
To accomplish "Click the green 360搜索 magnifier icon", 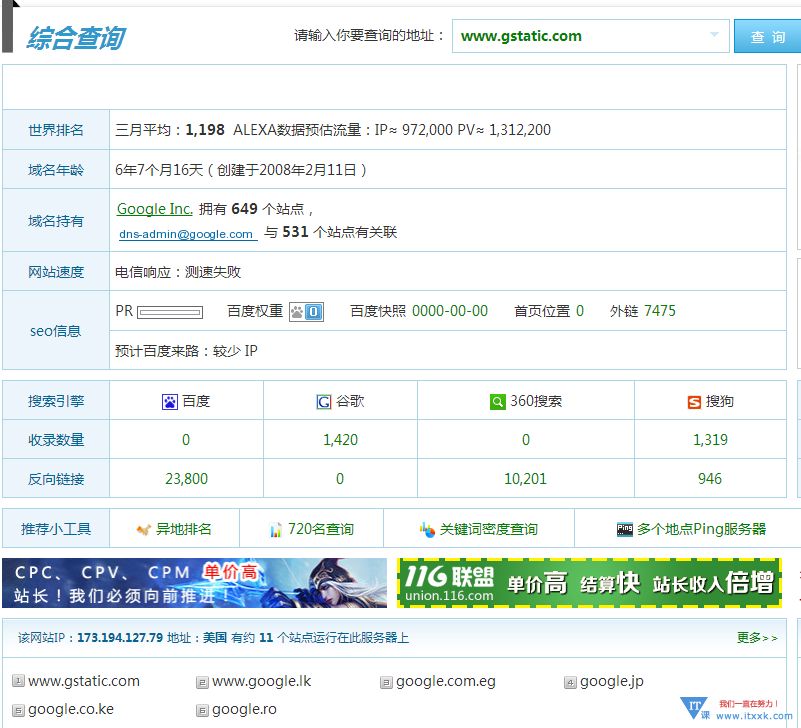I will pos(498,402).
